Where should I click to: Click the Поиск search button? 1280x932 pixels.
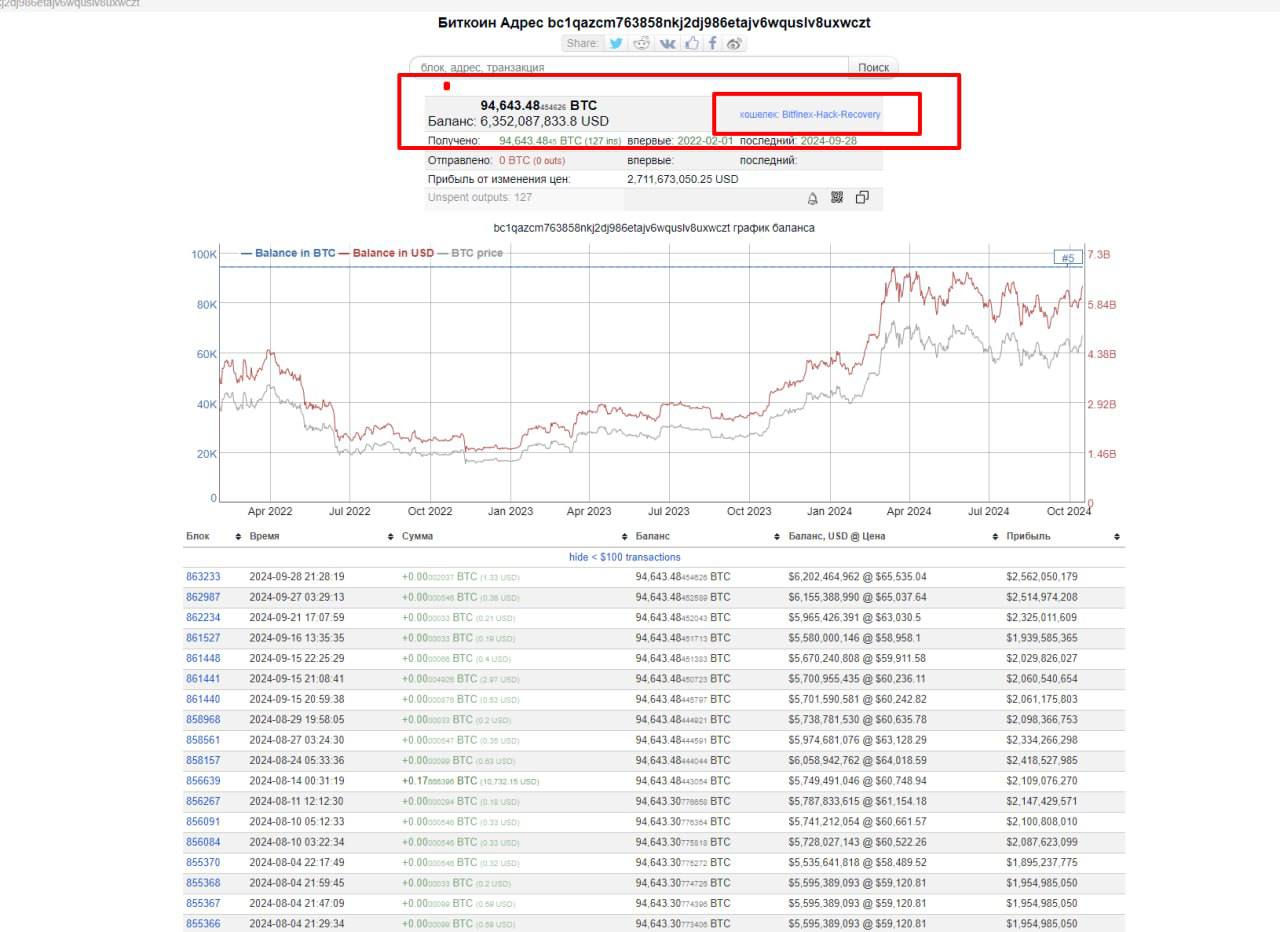[873, 67]
